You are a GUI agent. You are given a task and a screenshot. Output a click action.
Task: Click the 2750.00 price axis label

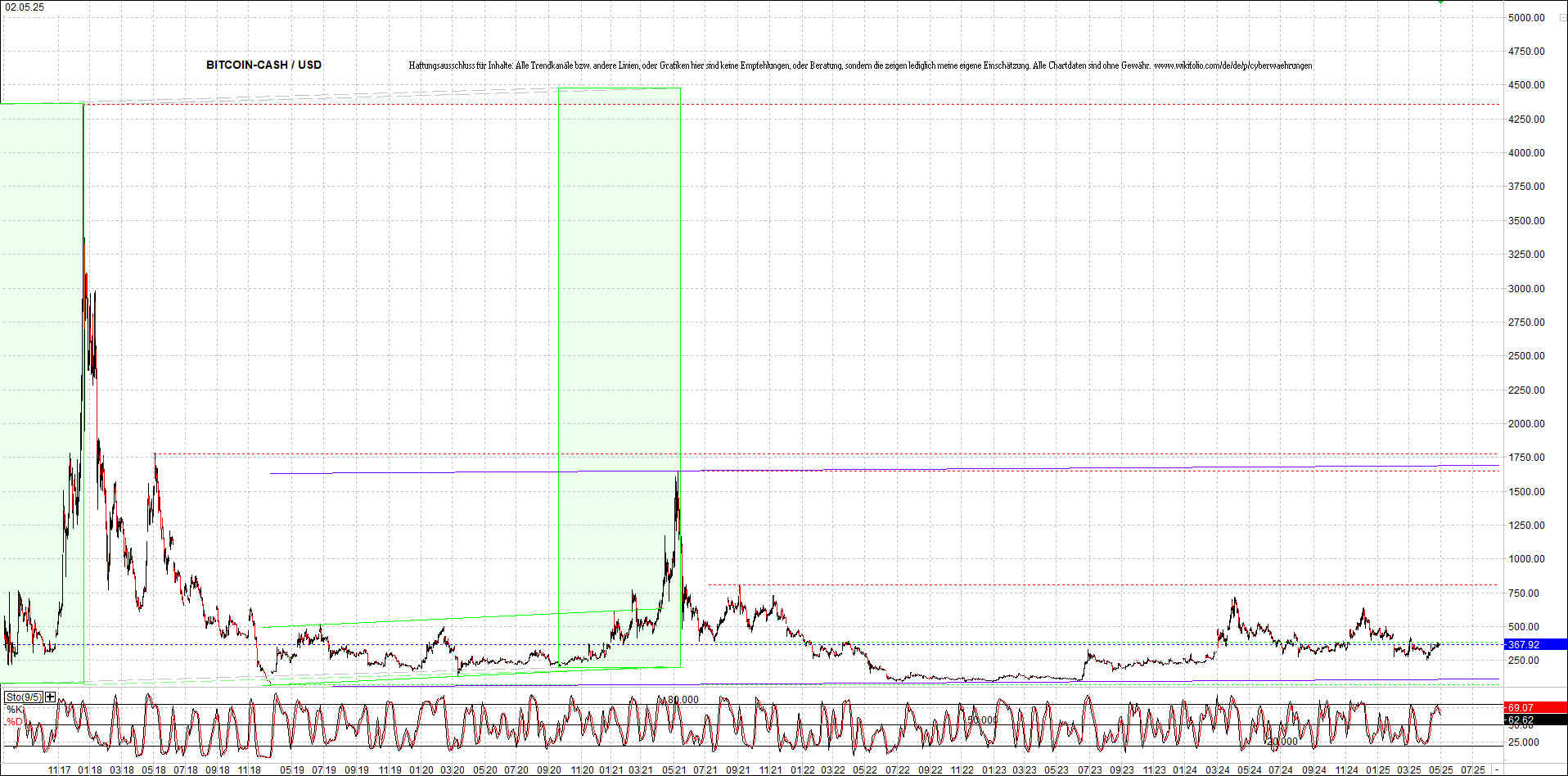click(1526, 322)
